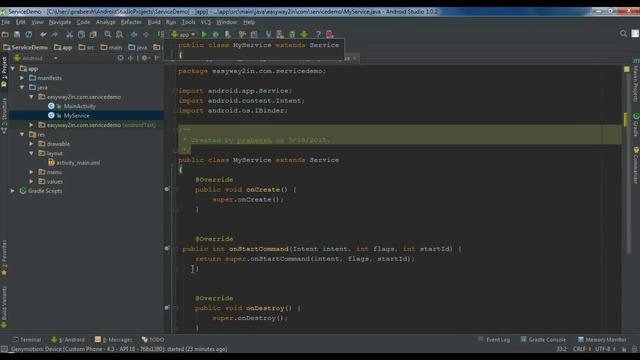Image resolution: width=640 pixels, height=360 pixels.
Task: Open the Terminal tool window
Action: click(x=27, y=340)
